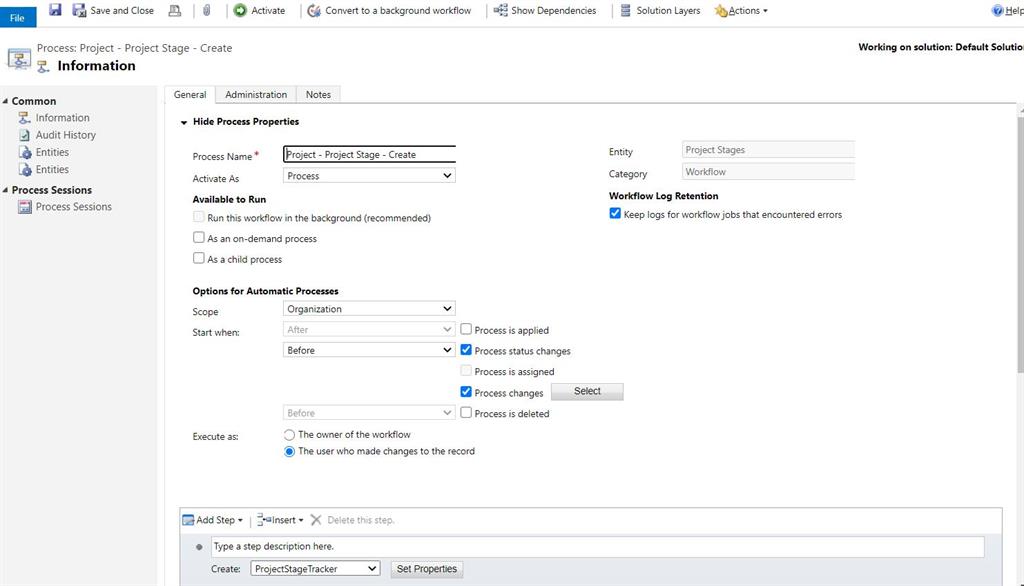This screenshot has height=586, width=1024.
Task: Check the 'As a child process' option
Action: tap(199, 259)
